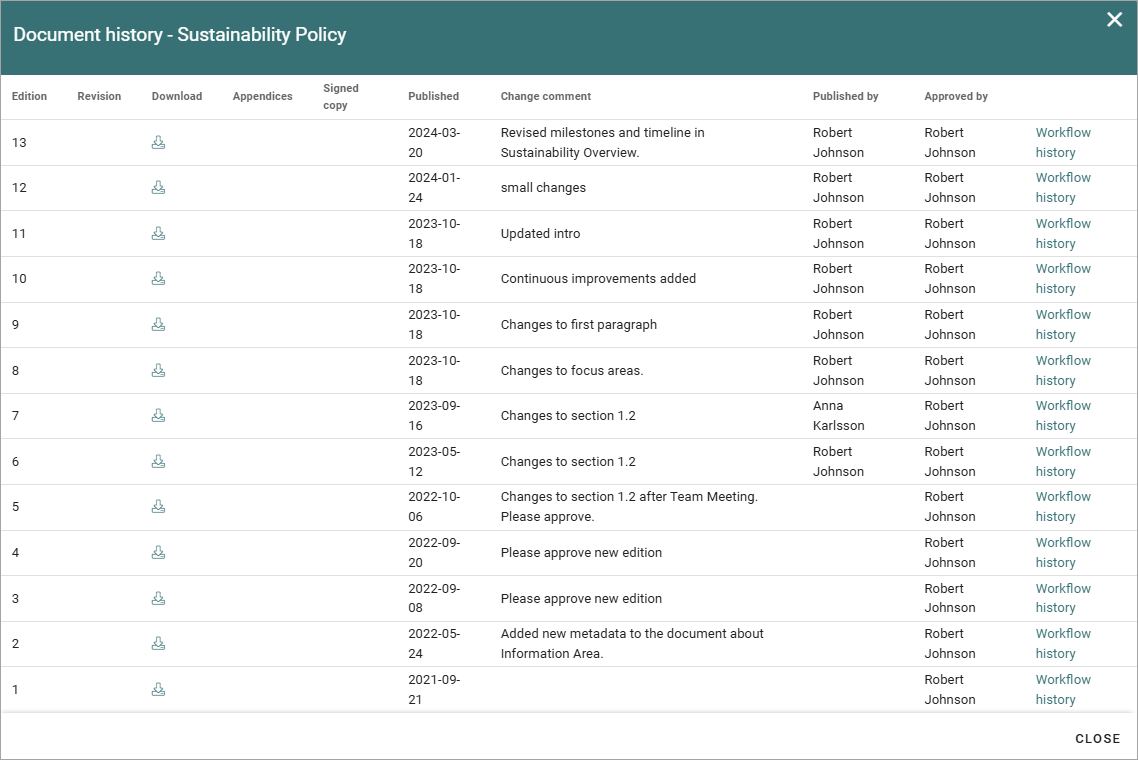Viewport: 1138px width, 760px height.
Task: Download the first edition from 2021-09-21
Action: (158, 689)
